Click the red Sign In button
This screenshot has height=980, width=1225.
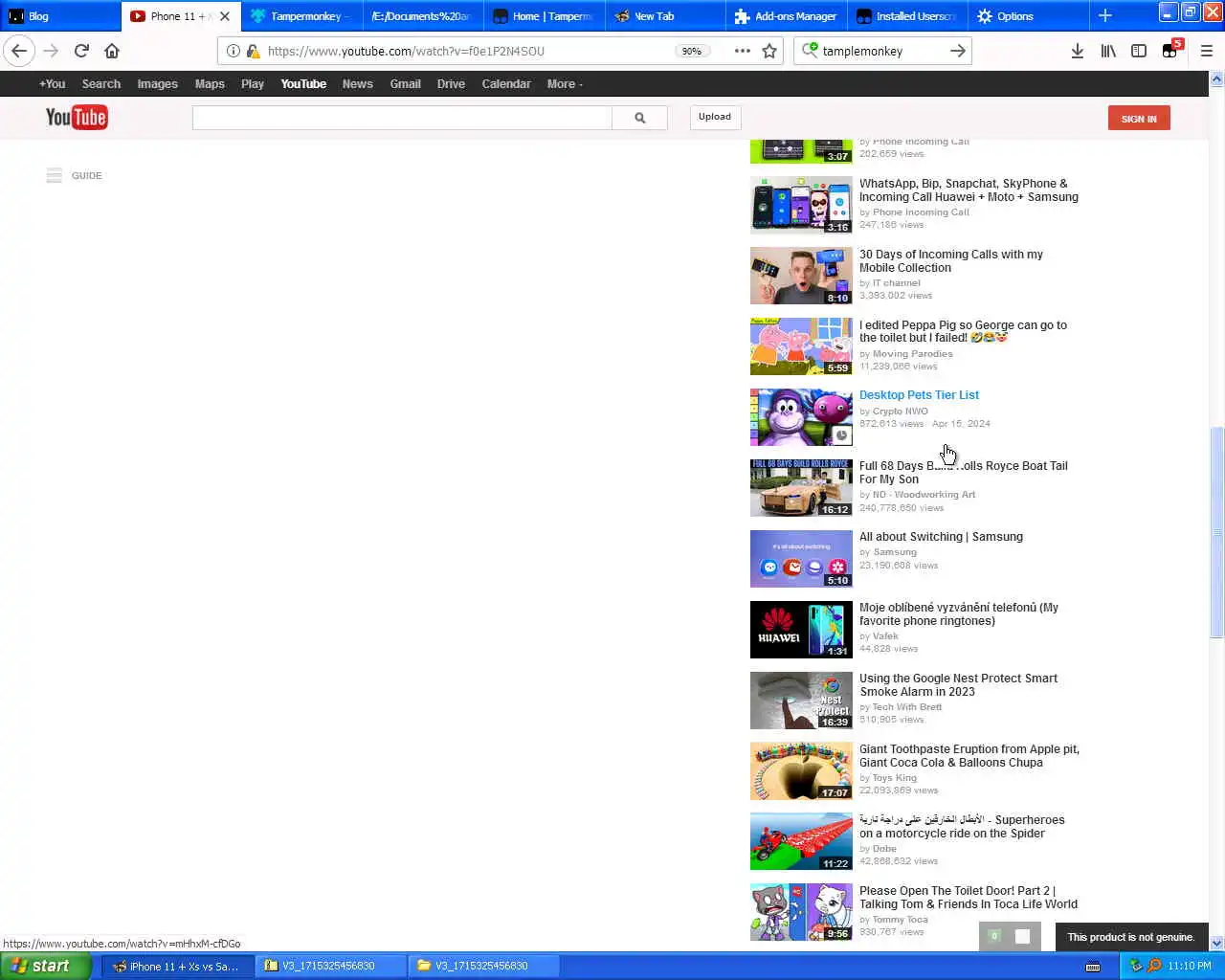1139,118
